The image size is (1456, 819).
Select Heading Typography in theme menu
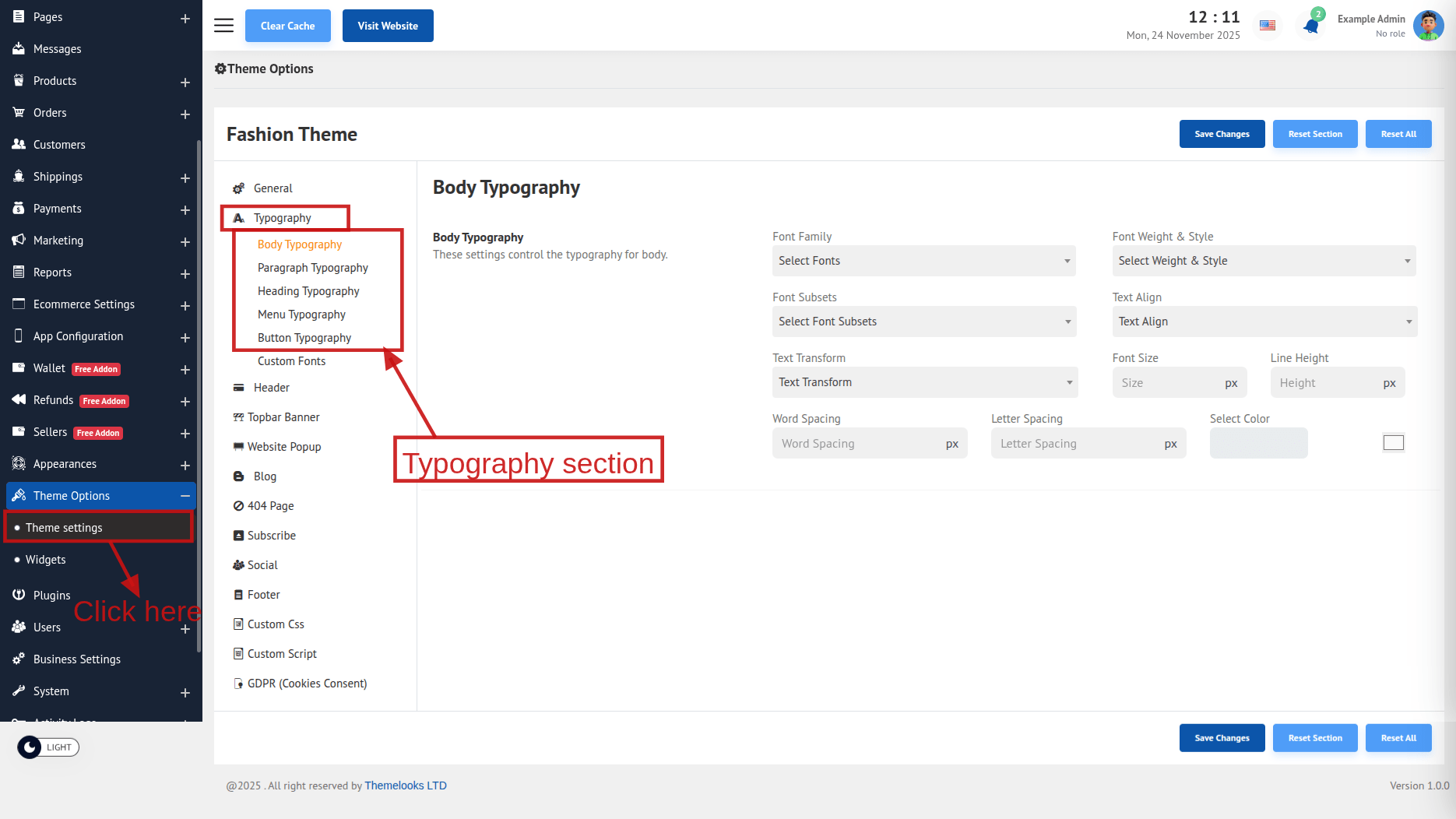tap(308, 291)
